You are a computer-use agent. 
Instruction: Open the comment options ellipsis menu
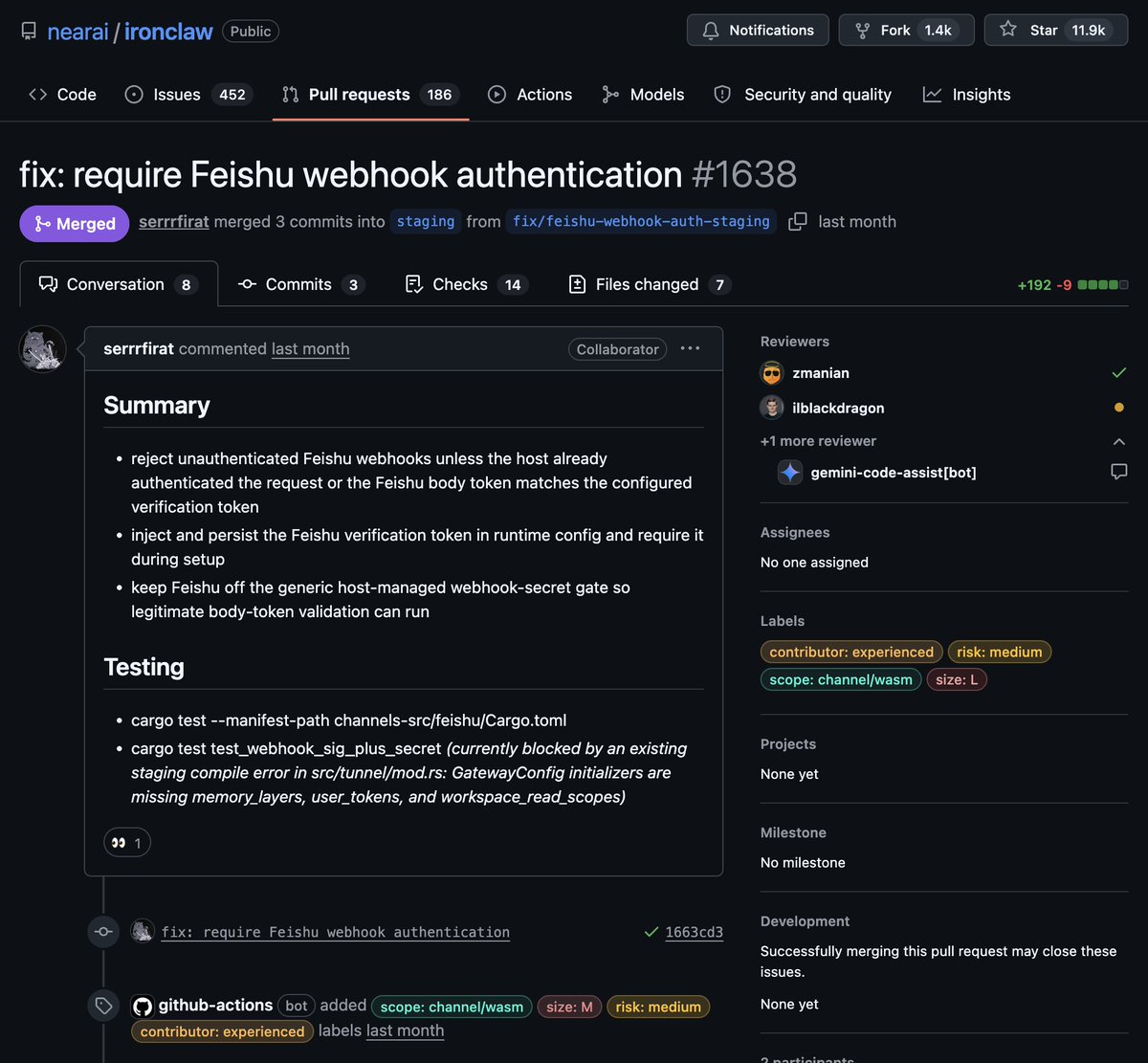tap(690, 348)
